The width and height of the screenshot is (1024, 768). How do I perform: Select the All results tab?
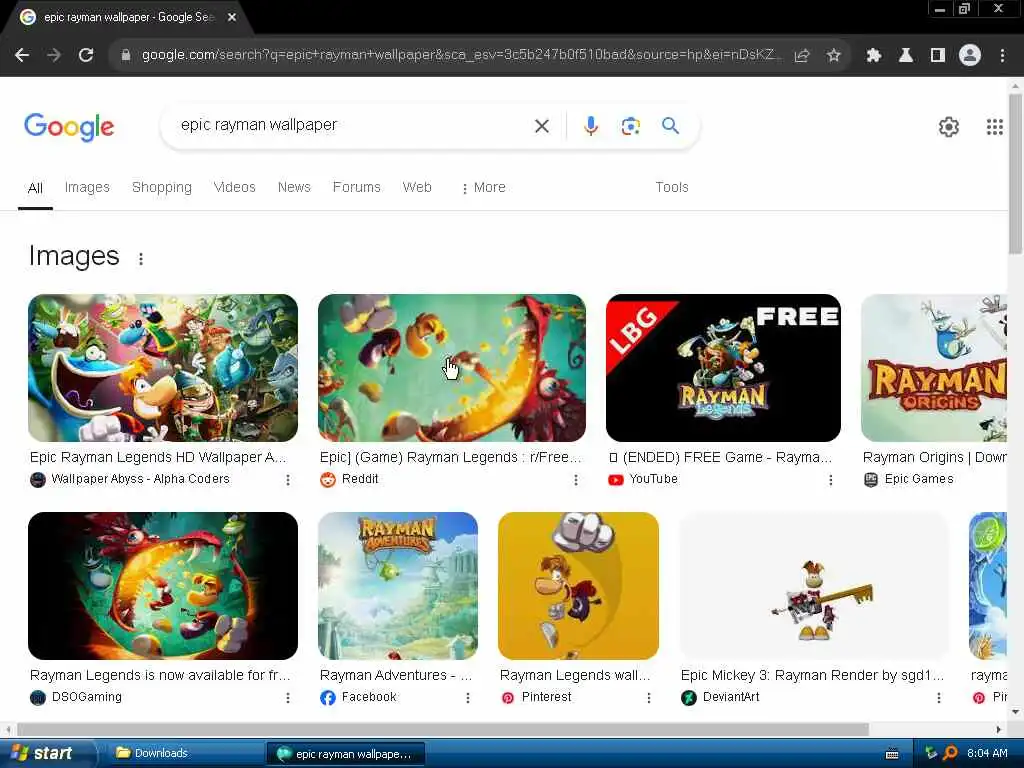[35, 188]
